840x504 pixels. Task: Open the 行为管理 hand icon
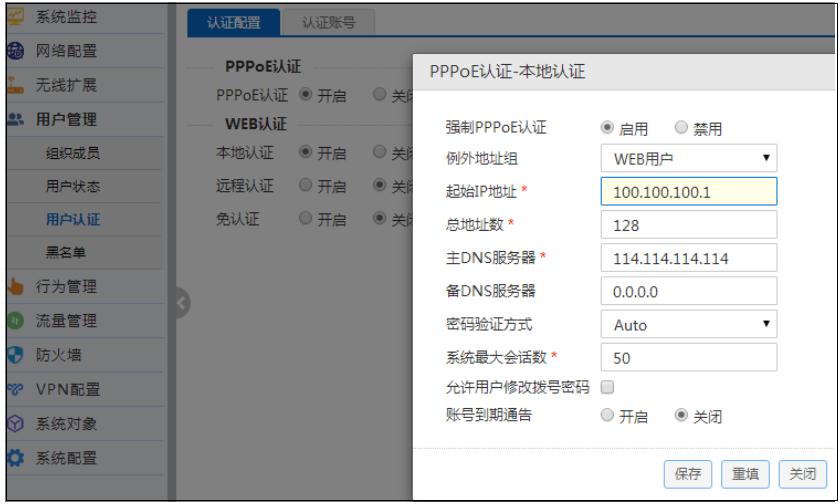click(x=15, y=287)
